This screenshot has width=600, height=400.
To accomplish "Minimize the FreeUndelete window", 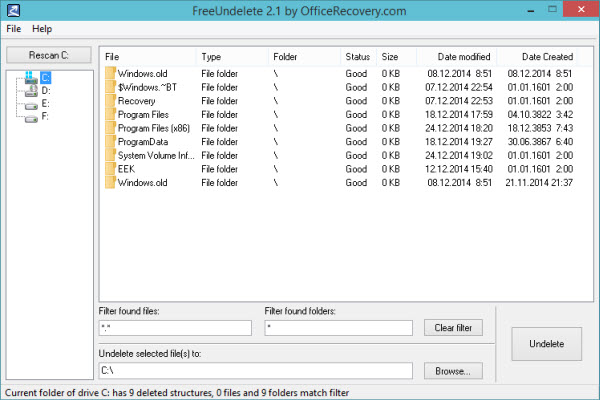I will pos(531,10).
